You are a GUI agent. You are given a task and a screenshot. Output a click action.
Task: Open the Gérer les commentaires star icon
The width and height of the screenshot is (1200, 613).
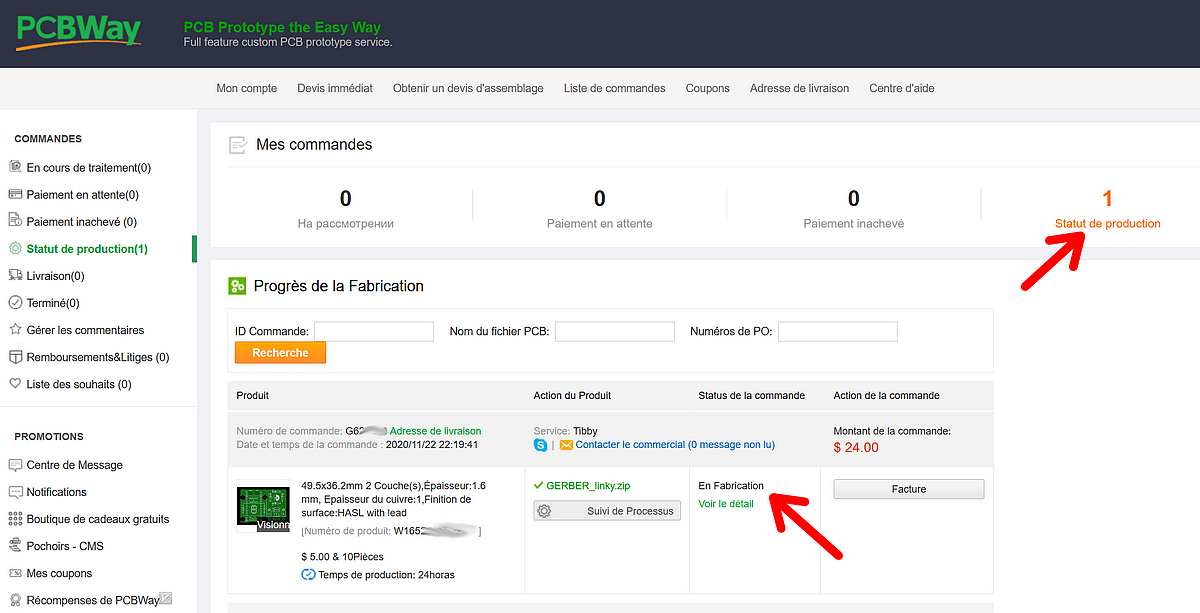point(15,329)
